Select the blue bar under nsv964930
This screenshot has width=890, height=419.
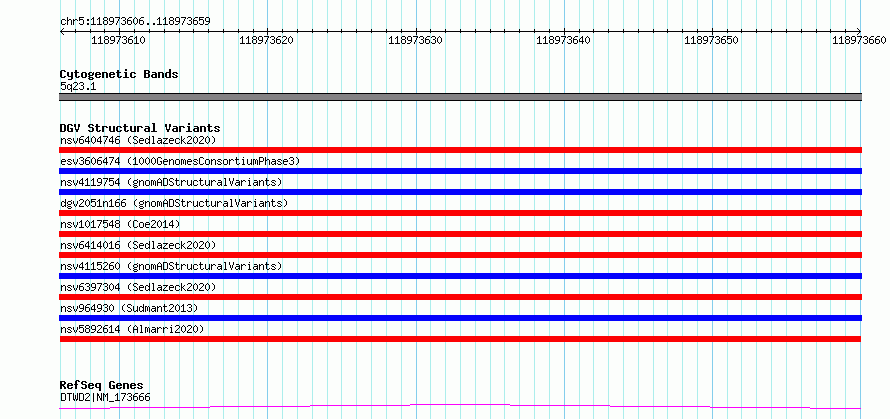pyautogui.click(x=460, y=318)
